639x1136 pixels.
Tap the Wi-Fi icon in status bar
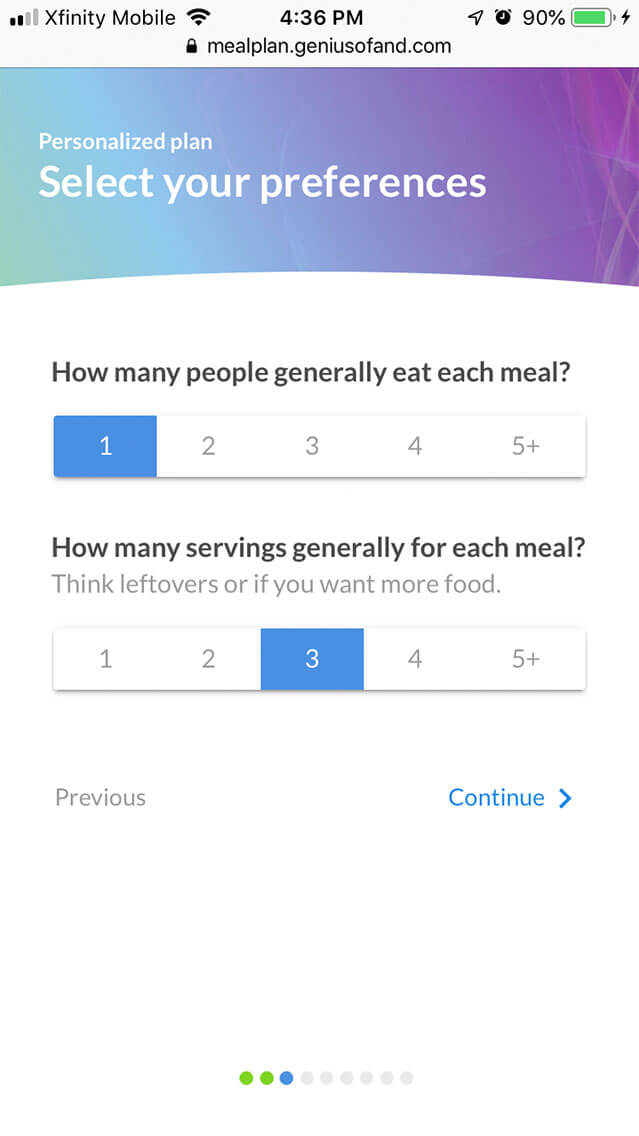198,18
